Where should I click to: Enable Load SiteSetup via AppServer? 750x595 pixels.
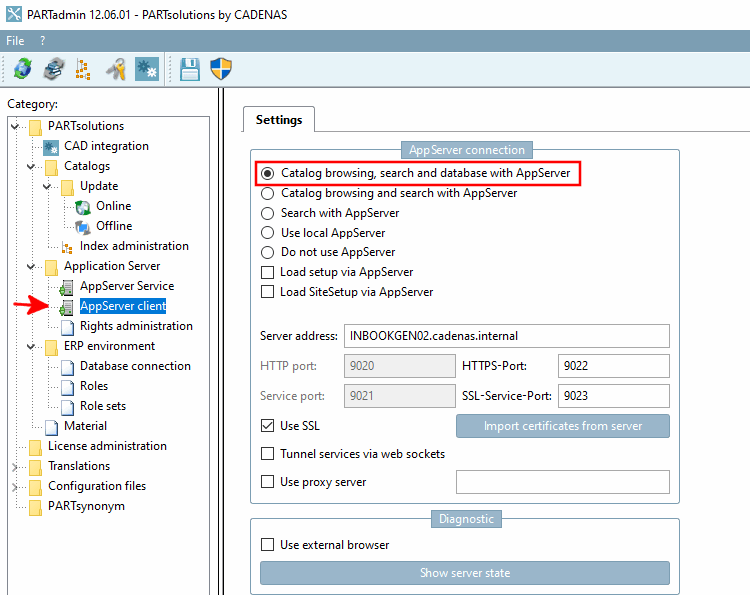pyautogui.click(x=267, y=292)
